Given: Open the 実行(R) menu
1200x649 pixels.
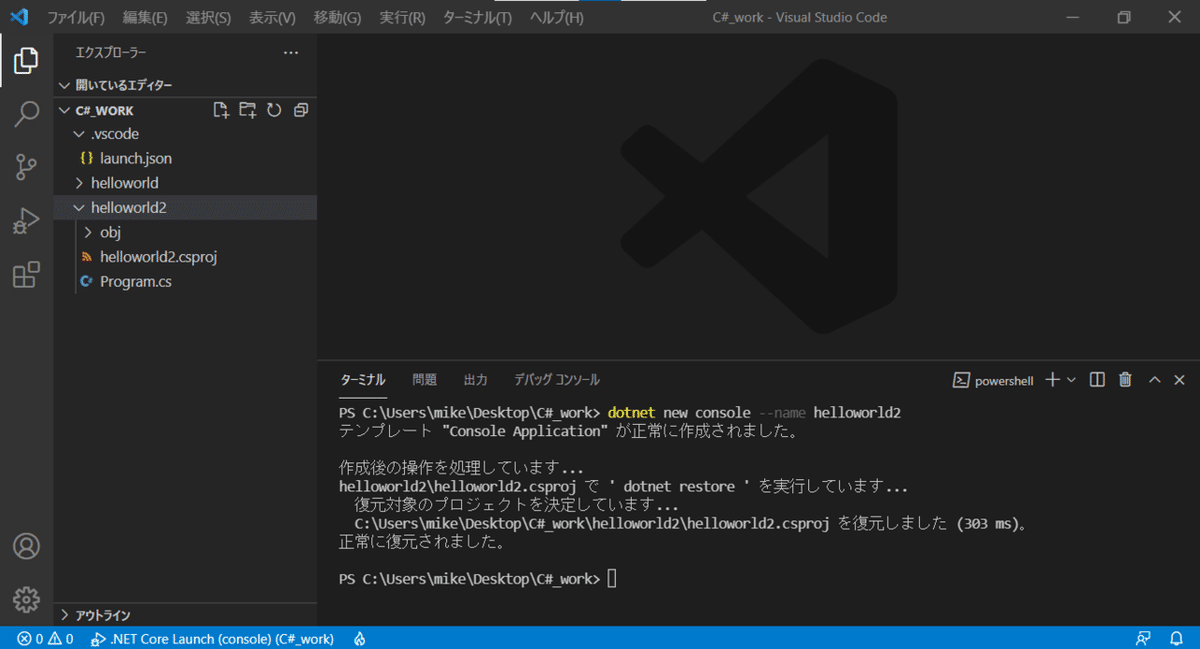Looking at the screenshot, I should [402, 18].
